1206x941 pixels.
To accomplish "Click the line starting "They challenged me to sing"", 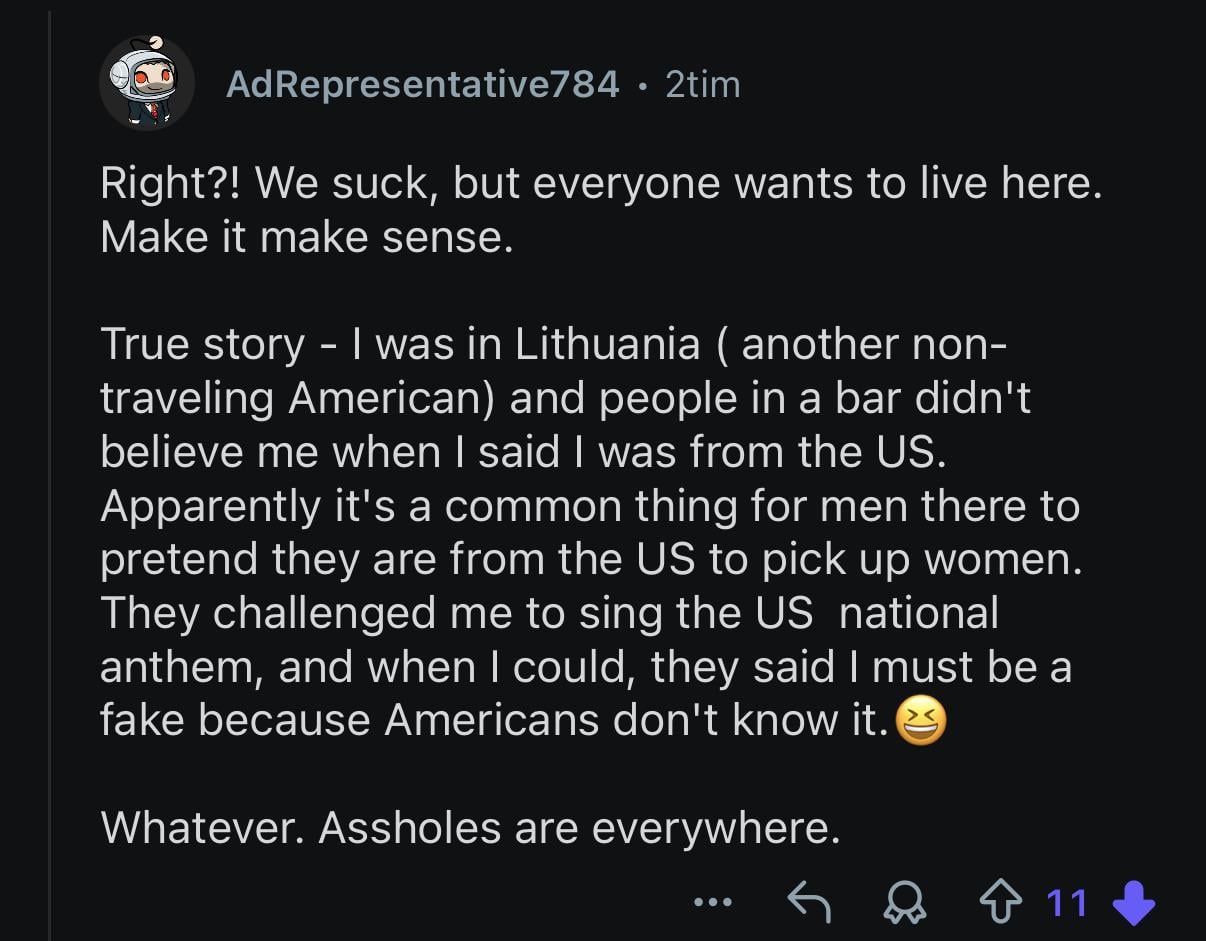I will pyautogui.click(x=549, y=613).
